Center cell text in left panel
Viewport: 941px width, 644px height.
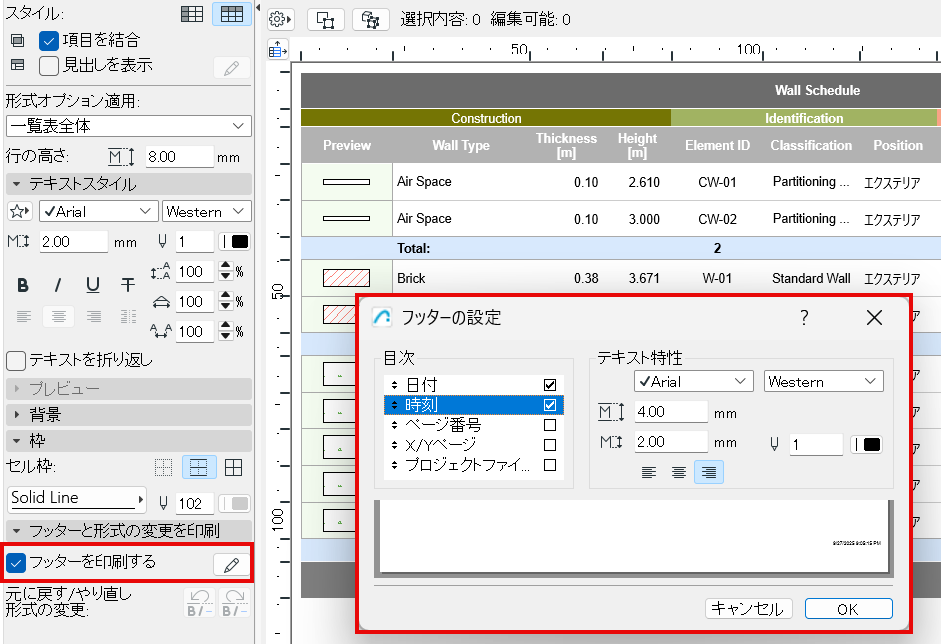tap(58, 316)
